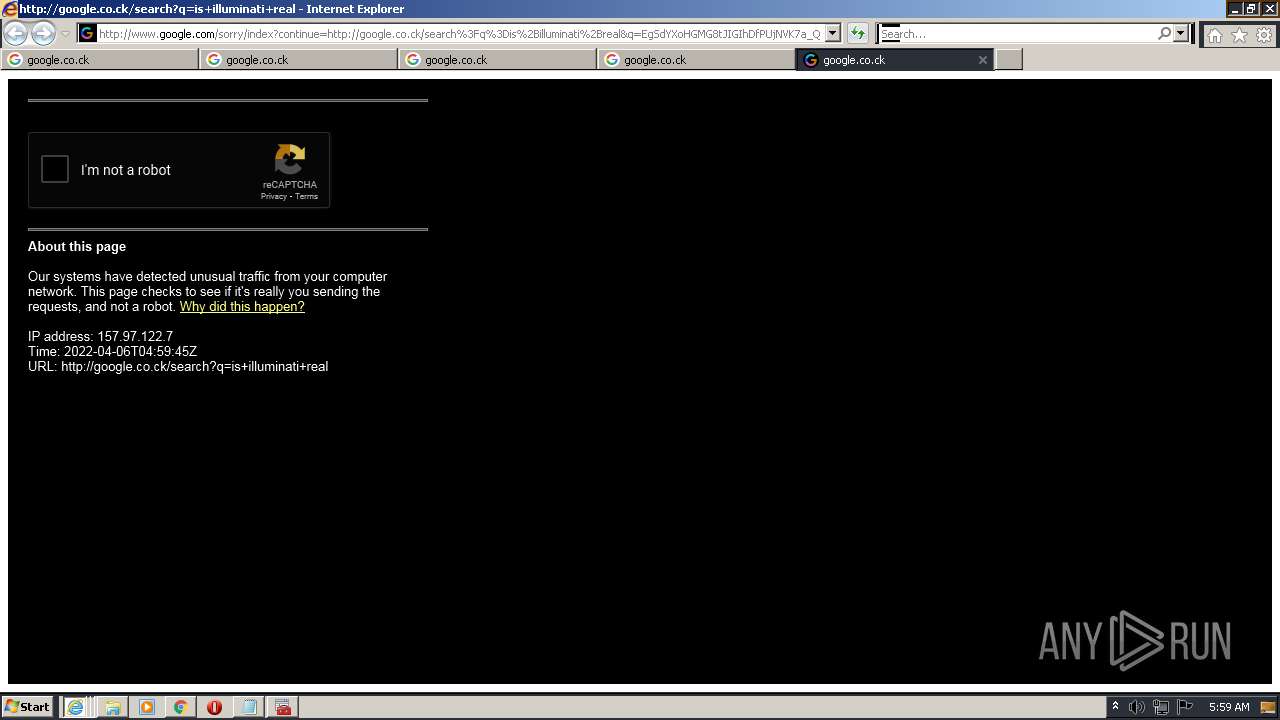Screen dimensions: 1280x720
Task: Minimize the Internet Explorer window
Action: pyautogui.click(x=1235, y=8)
